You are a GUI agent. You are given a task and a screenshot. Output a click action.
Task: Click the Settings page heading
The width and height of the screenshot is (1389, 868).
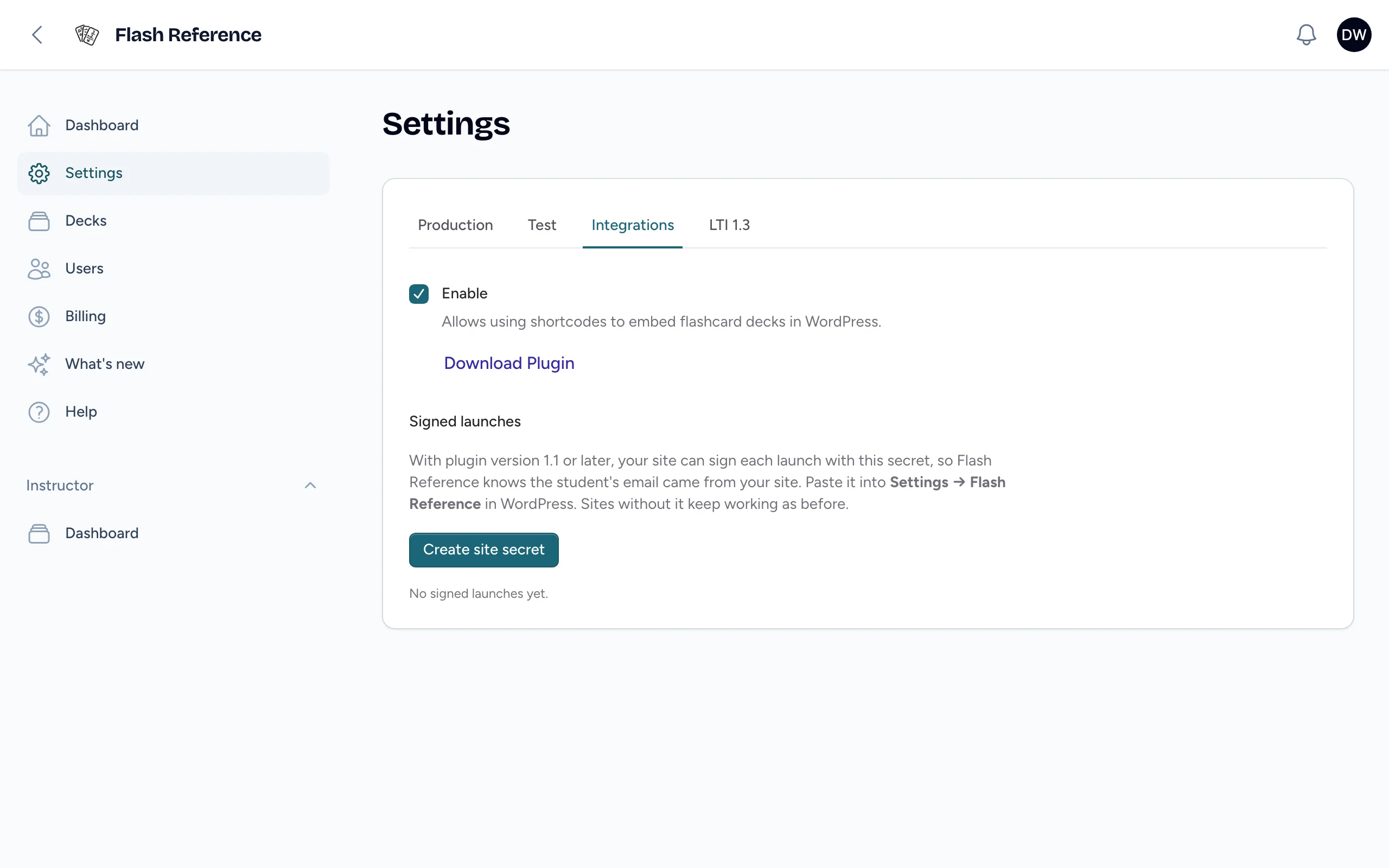pyautogui.click(x=446, y=124)
